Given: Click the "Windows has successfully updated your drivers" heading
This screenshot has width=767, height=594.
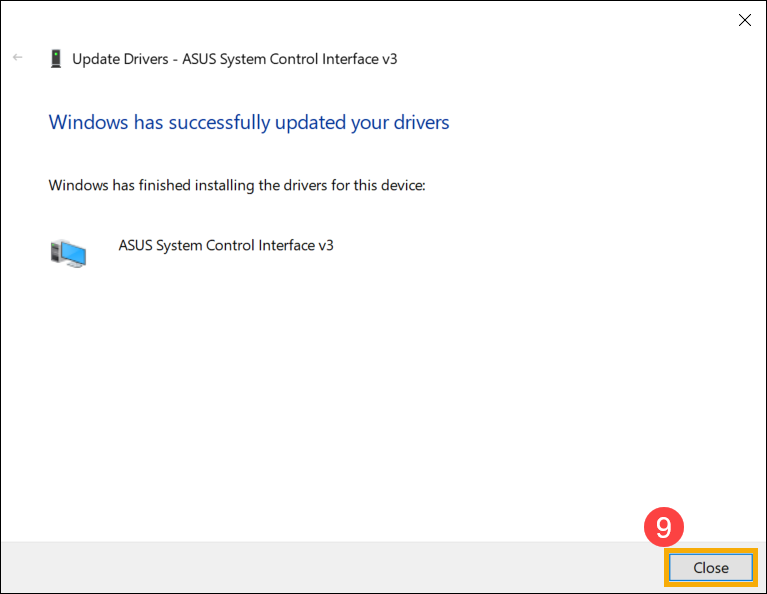Looking at the screenshot, I should [248, 122].
